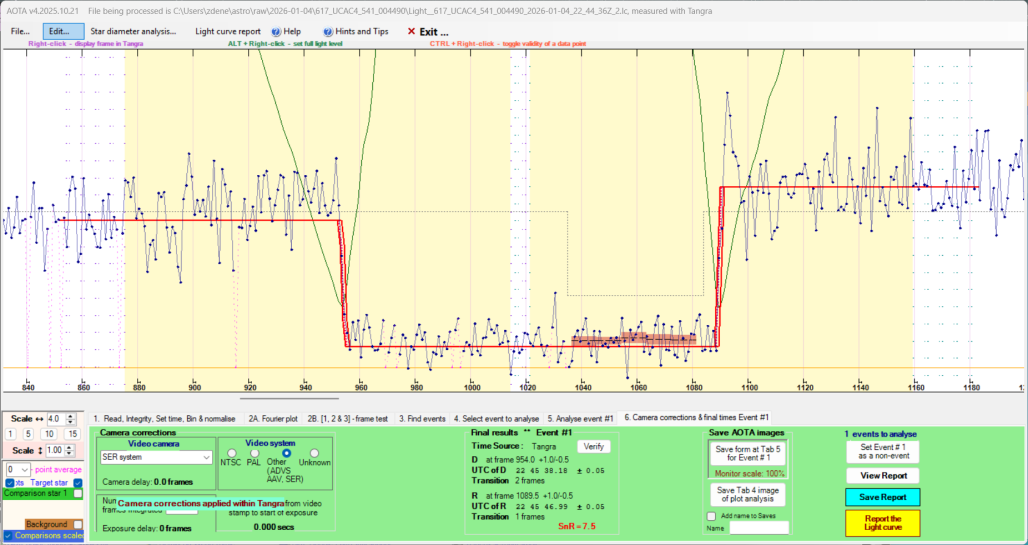Click the red X Exit item
Viewport: 1028px width, 545px height.
point(427,31)
